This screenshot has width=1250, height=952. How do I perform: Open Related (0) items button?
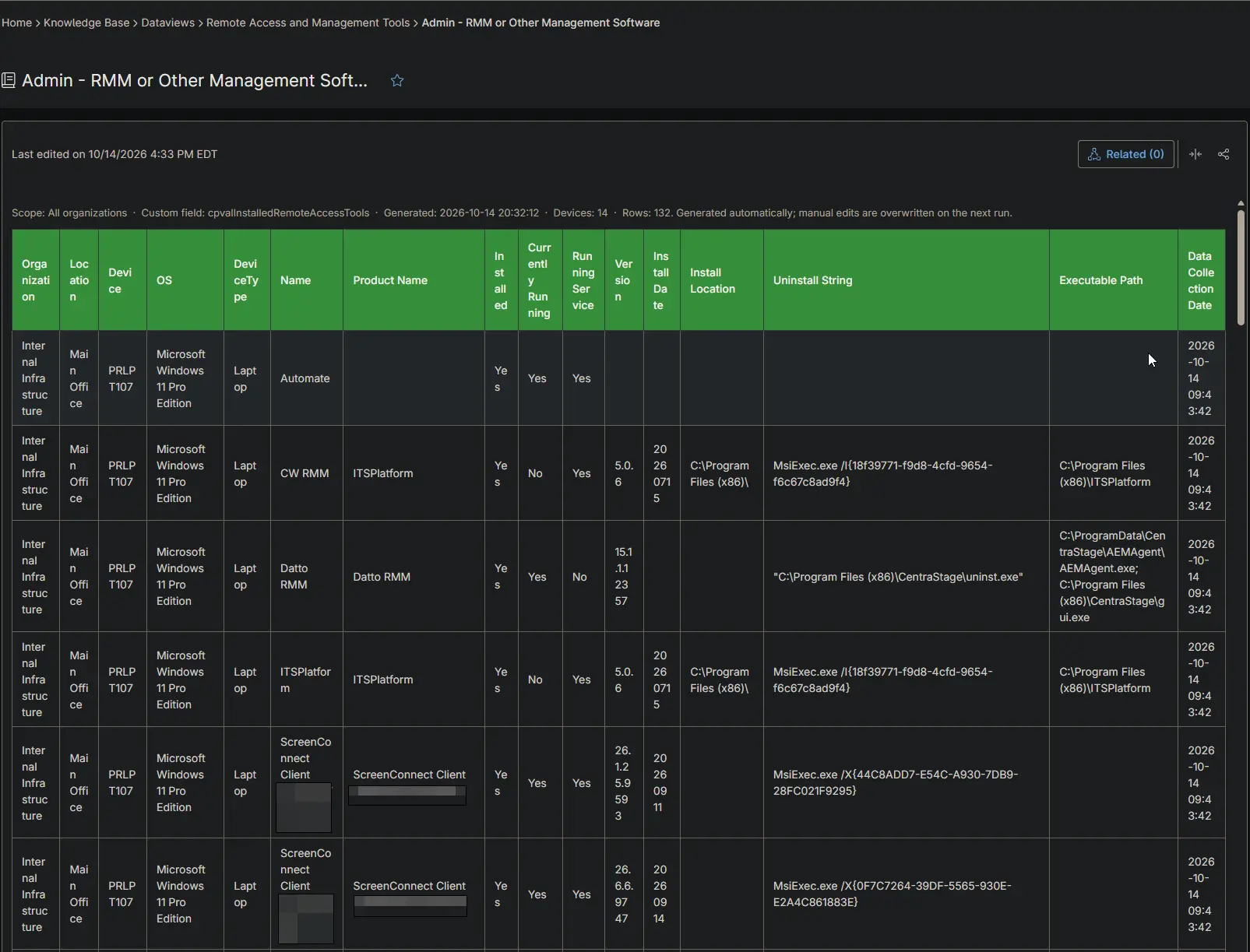pos(1125,154)
